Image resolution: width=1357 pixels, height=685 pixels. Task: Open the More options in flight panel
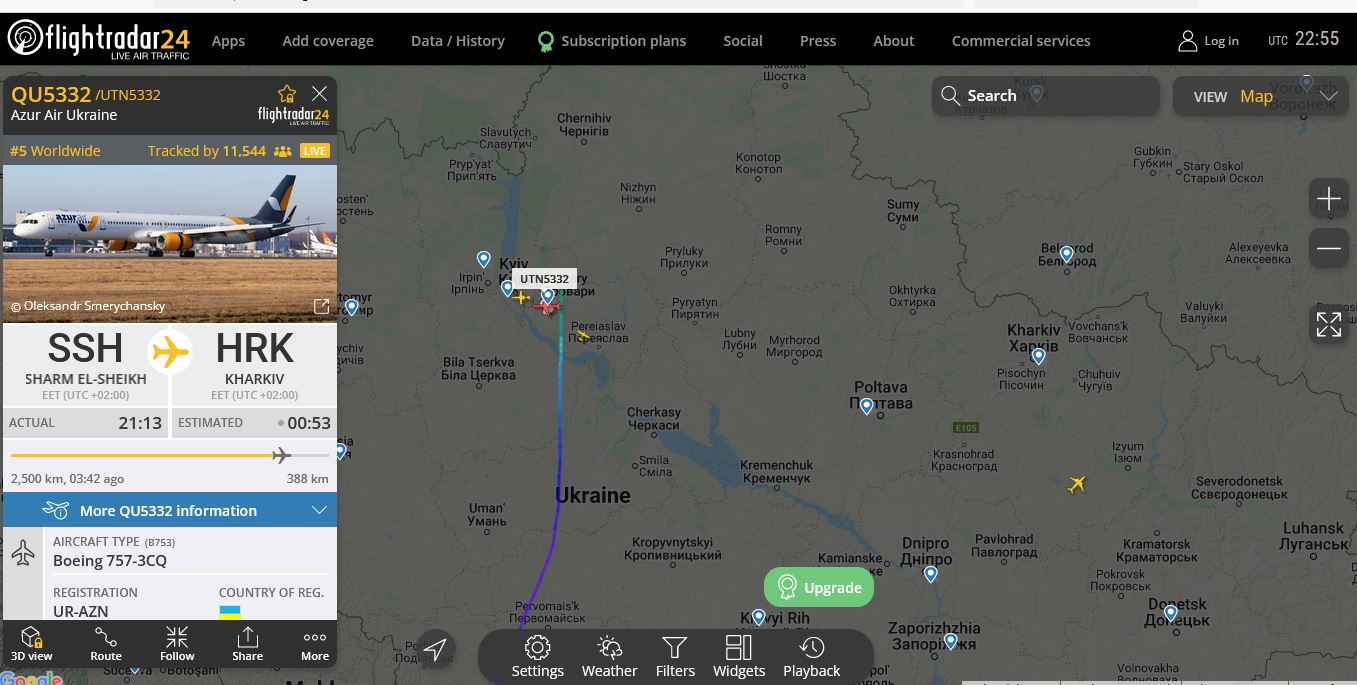[x=315, y=644]
